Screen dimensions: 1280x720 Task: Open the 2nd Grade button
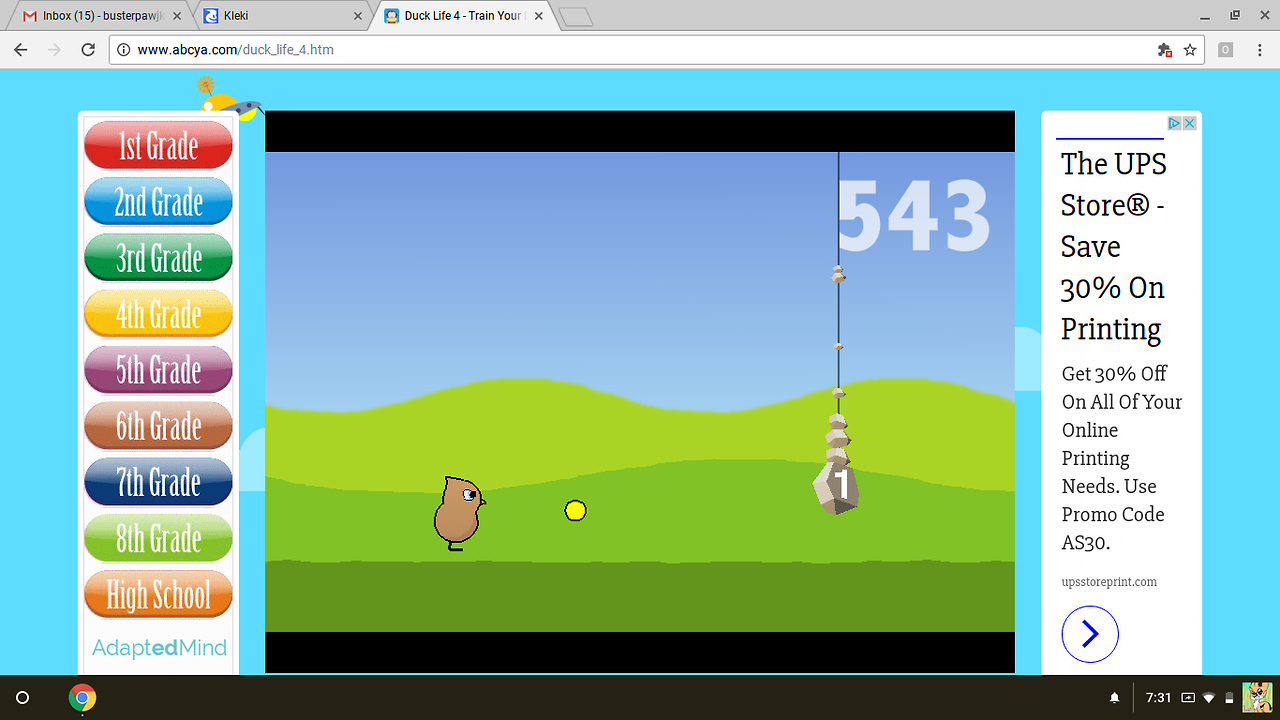point(158,202)
